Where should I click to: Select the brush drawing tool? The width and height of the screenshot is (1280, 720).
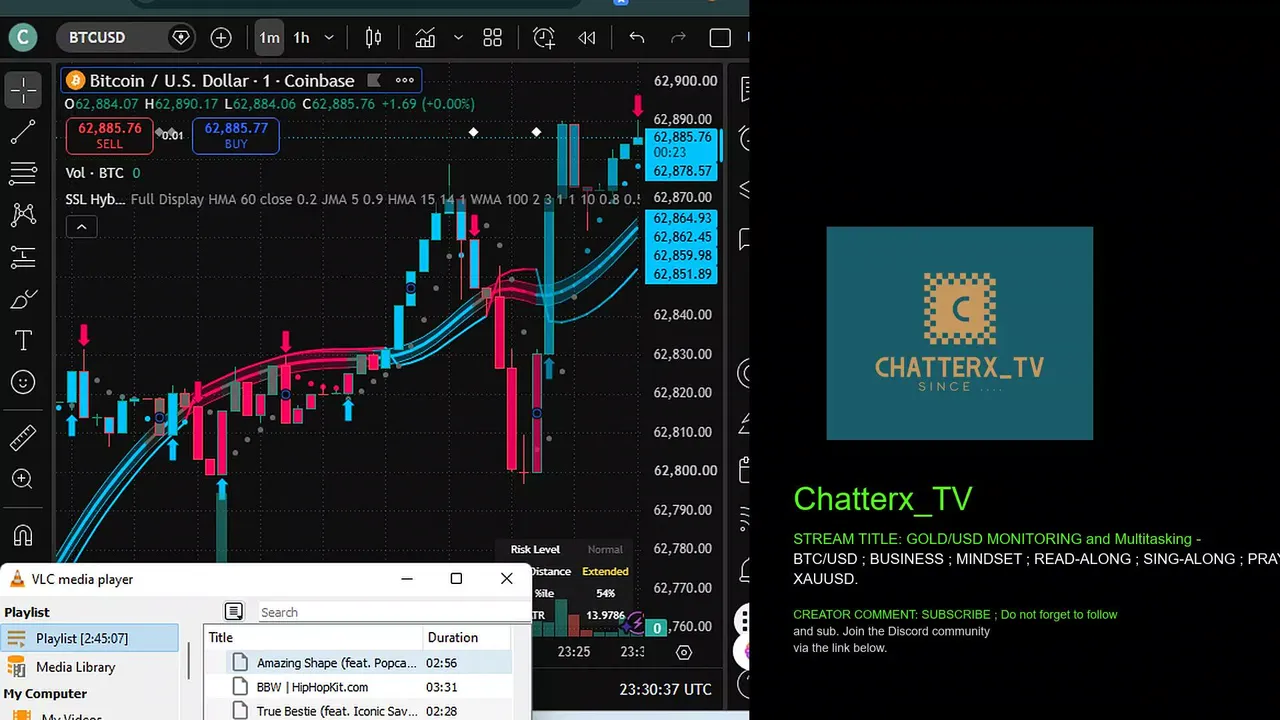pos(23,299)
